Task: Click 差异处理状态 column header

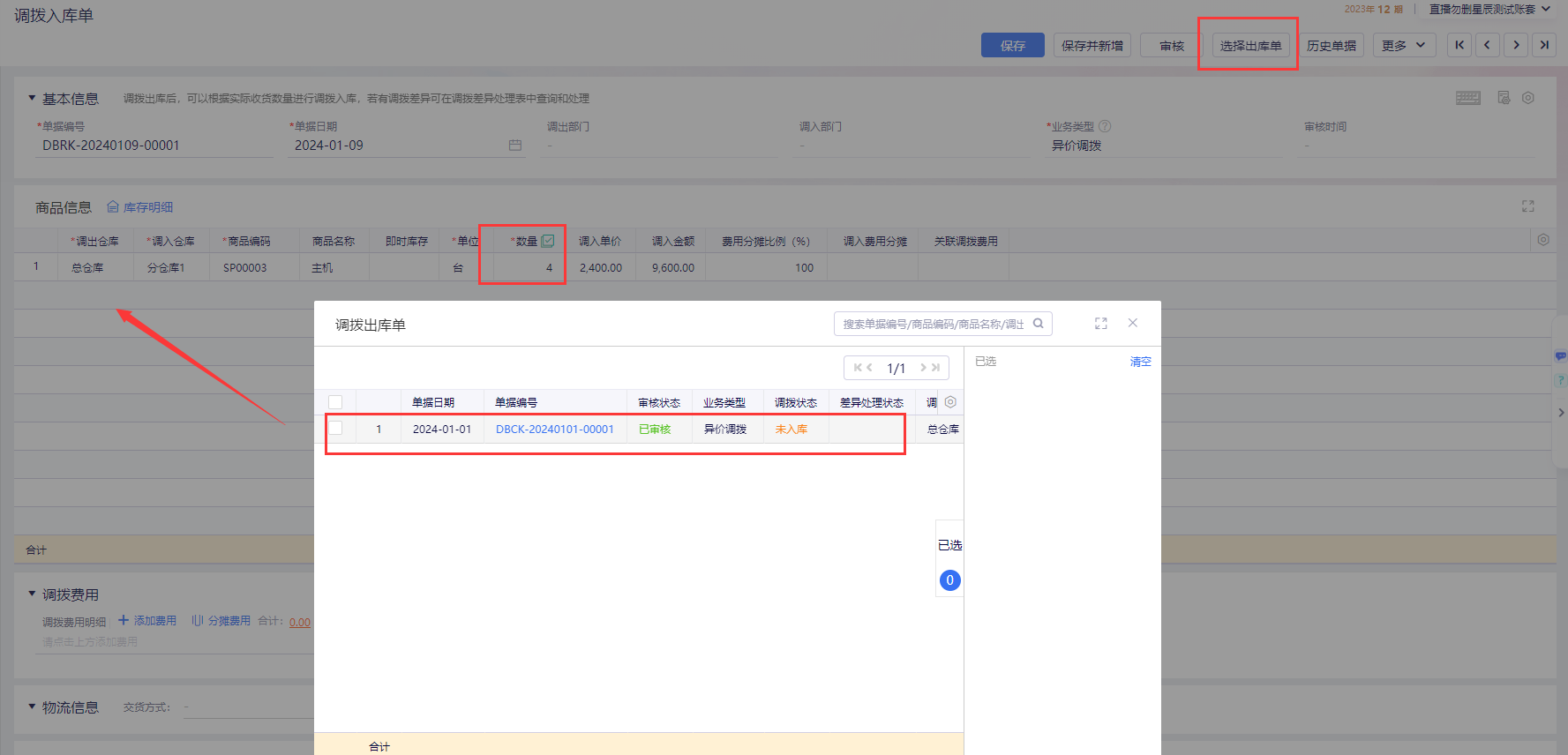Action: coord(872,402)
